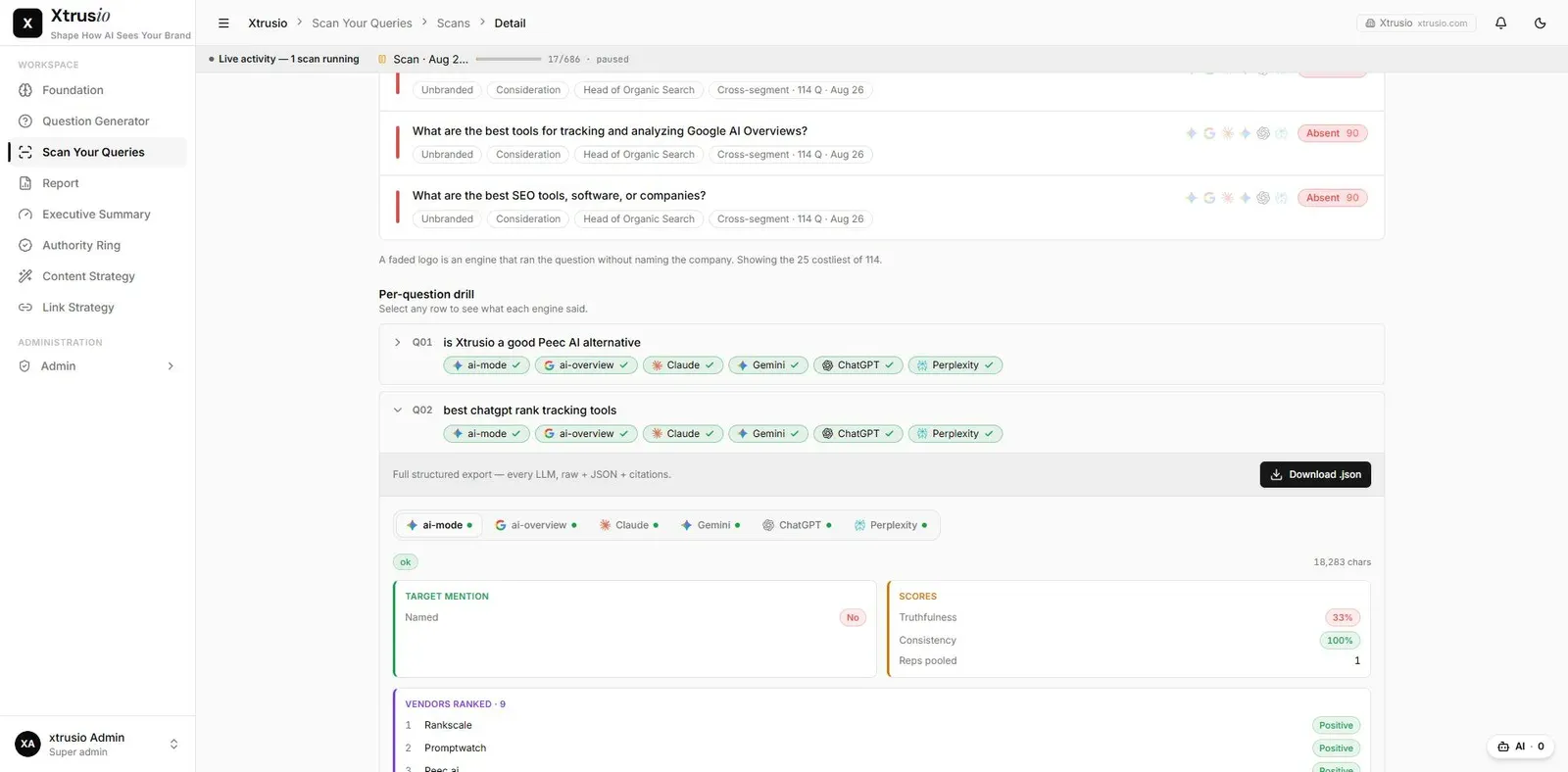This screenshot has height=772, width=1568.
Task: Click Scans breadcrumb
Action: tap(453, 24)
